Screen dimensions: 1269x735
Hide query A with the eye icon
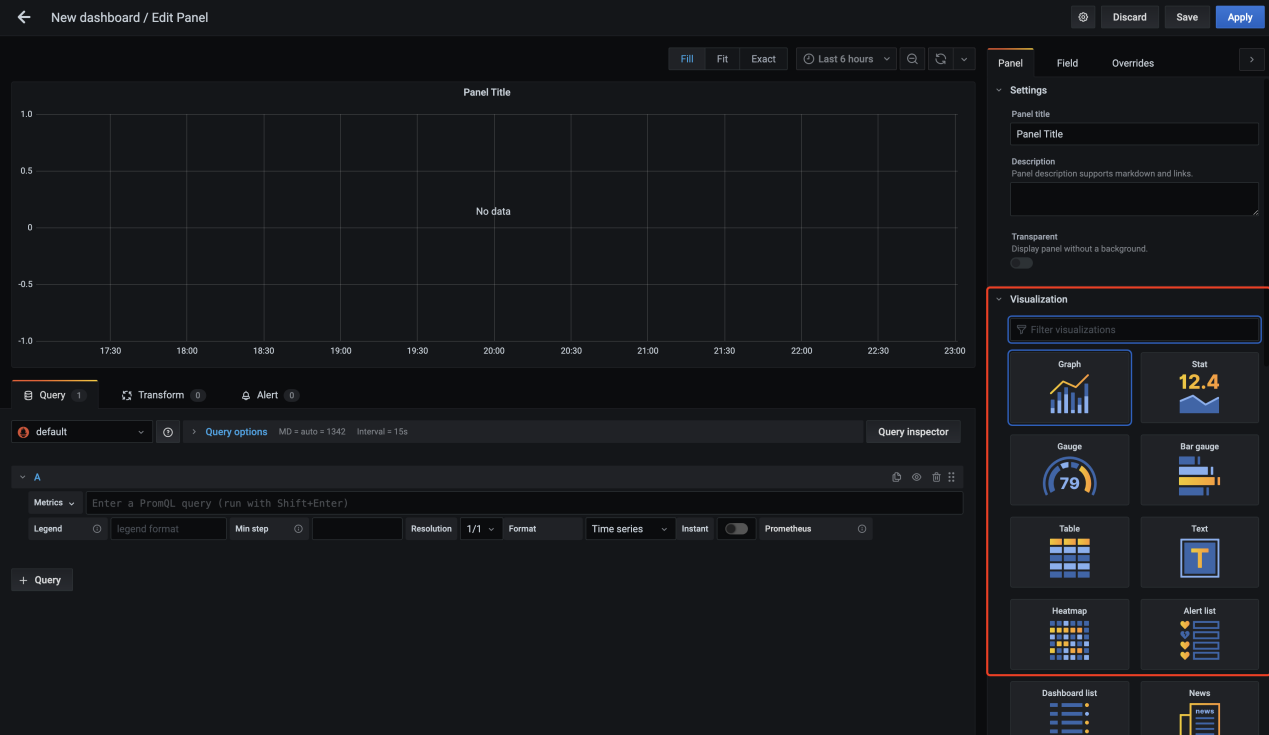916,477
